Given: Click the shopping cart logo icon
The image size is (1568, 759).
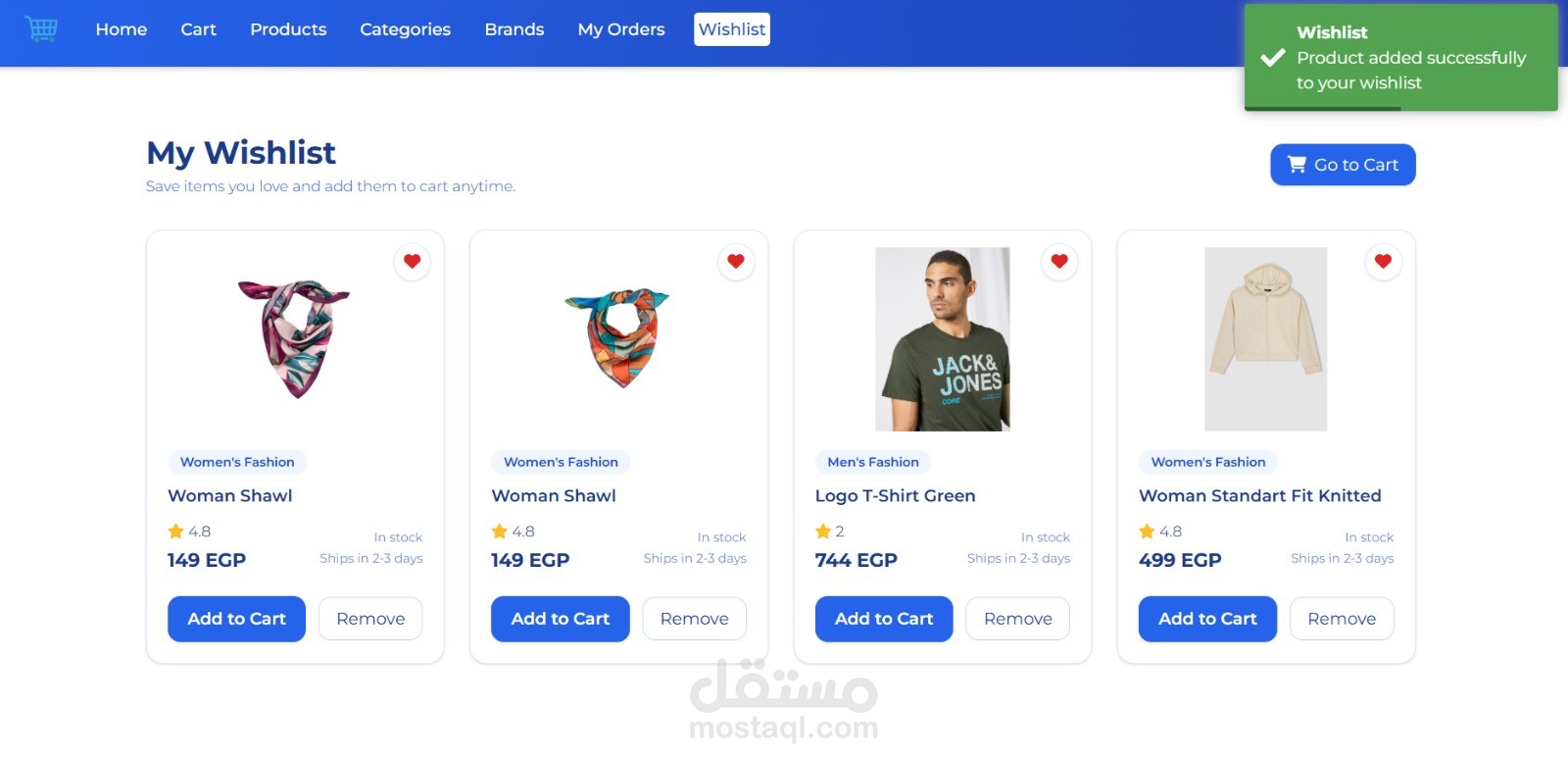Looking at the screenshot, I should coord(40,28).
